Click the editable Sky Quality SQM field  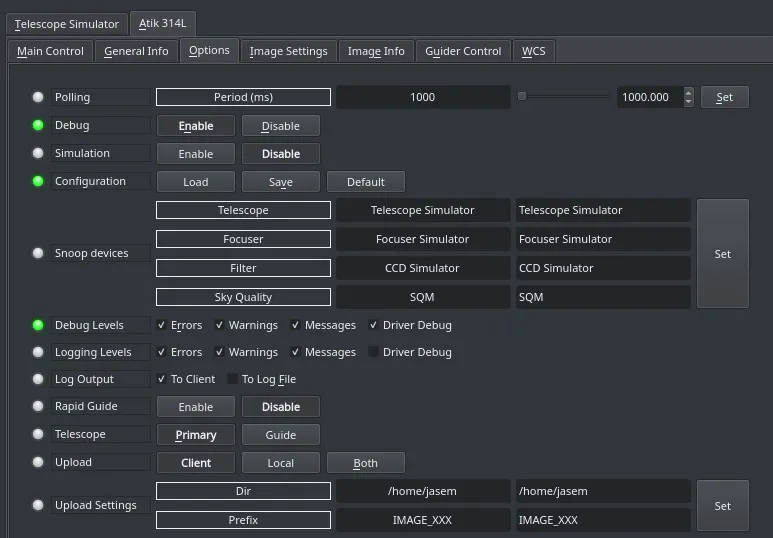(x=602, y=297)
